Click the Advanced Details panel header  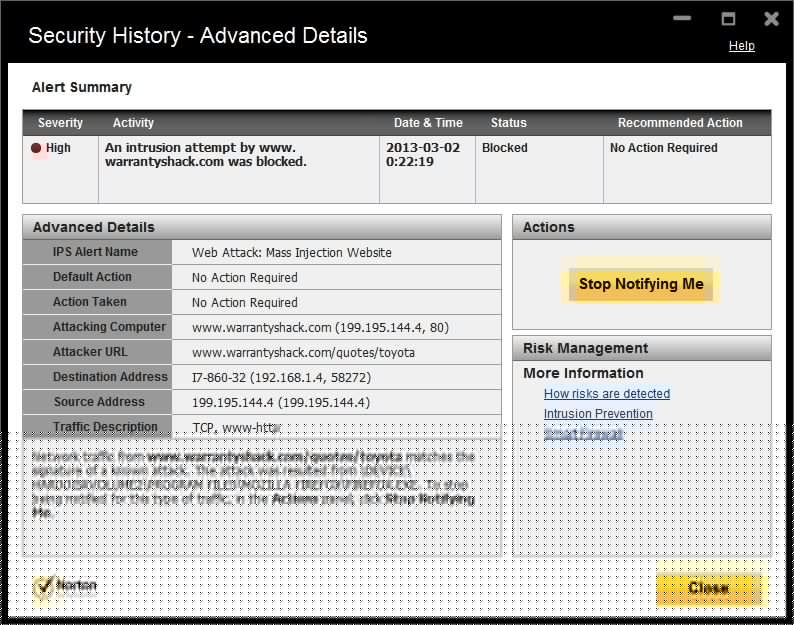(x=262, y=227)
